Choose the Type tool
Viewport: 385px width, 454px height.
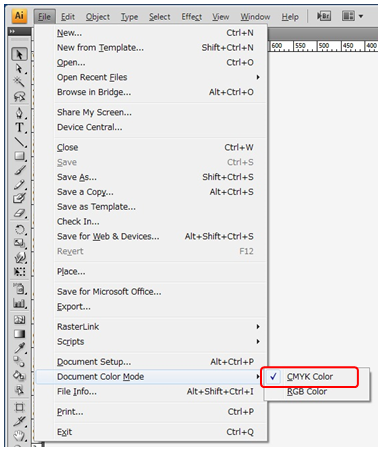click(x=19, y=127)
